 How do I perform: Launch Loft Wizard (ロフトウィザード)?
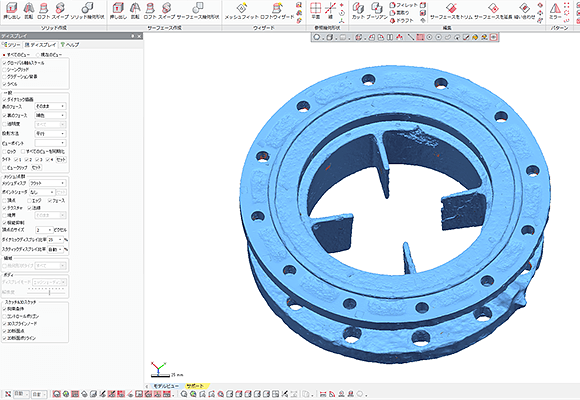(277, 11)
